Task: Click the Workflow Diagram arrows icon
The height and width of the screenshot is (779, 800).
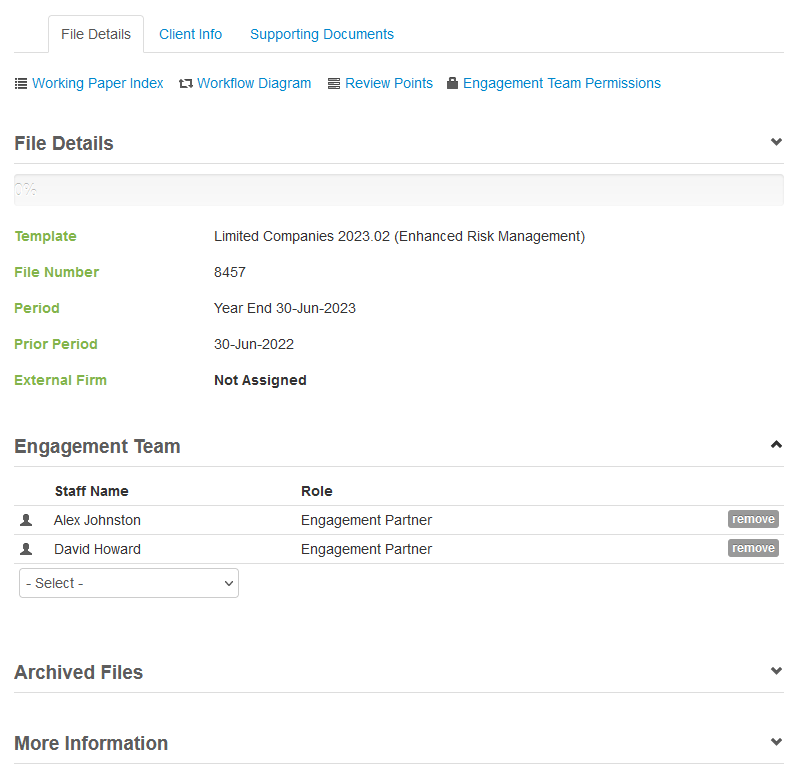Action: point(185,84)
